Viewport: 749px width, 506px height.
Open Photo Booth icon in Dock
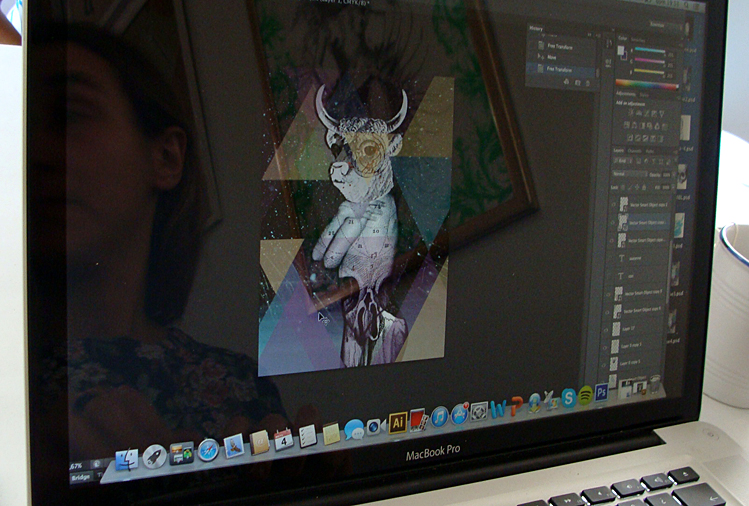pos(417,420)
